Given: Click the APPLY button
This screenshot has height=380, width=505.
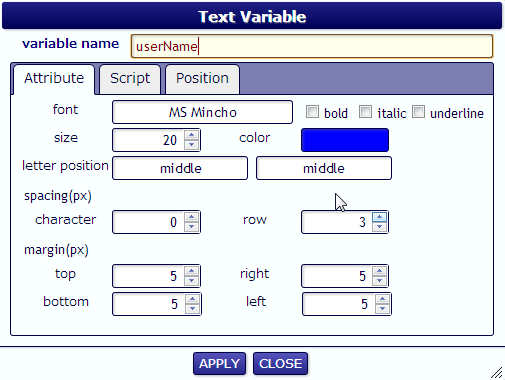Looking at the screenshot, I should 219,364.
